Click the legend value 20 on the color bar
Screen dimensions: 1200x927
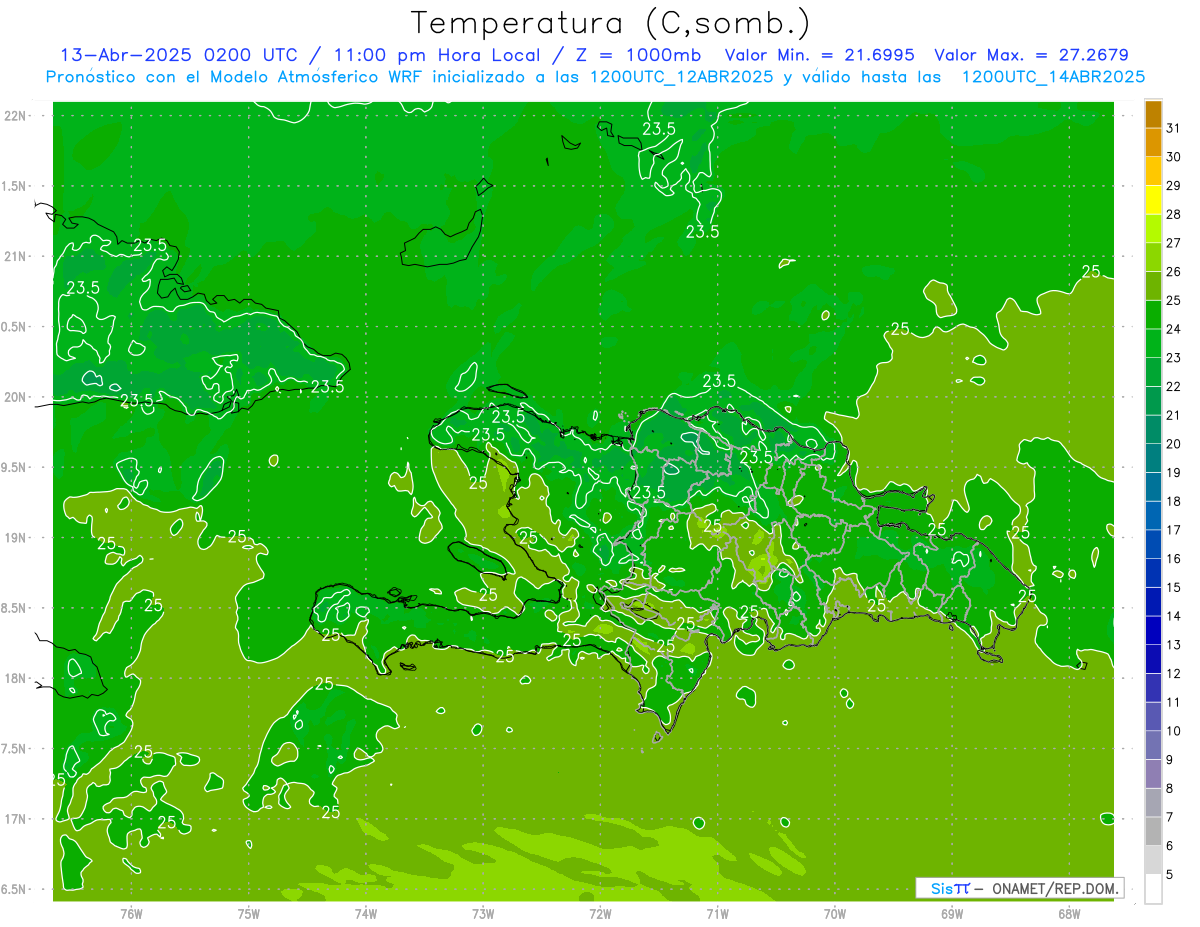coord(1174,444)
